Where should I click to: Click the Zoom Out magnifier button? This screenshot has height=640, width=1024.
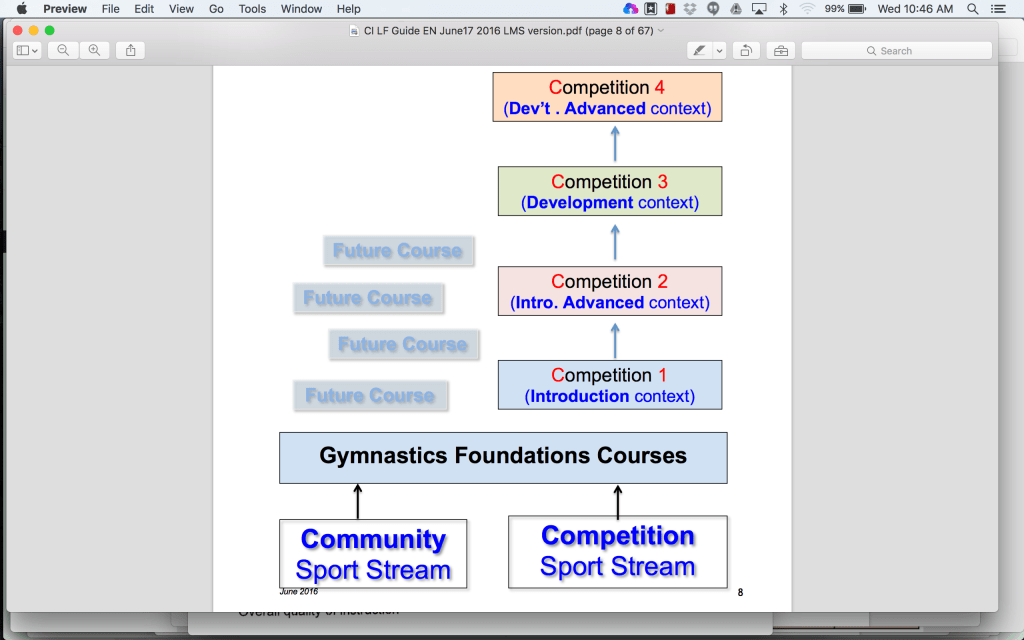[63, 50]
